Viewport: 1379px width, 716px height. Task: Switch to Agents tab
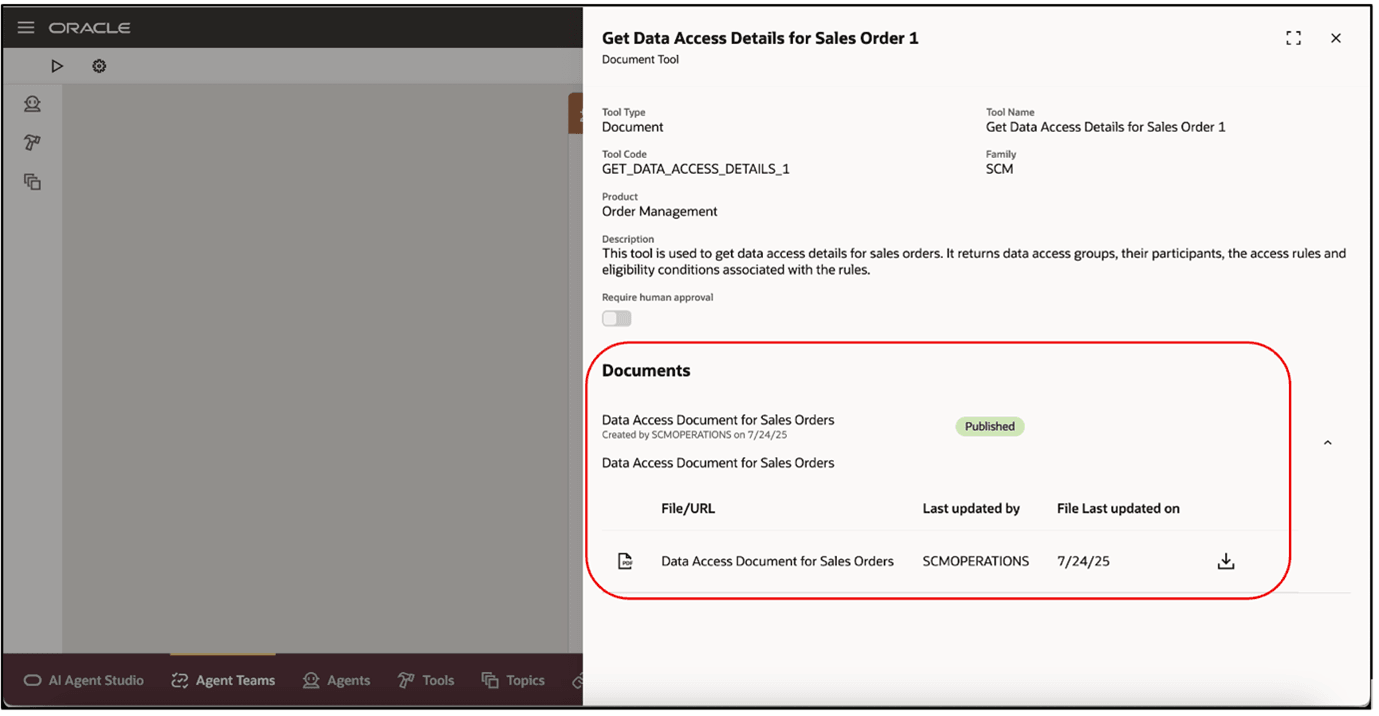pos(336,680)
